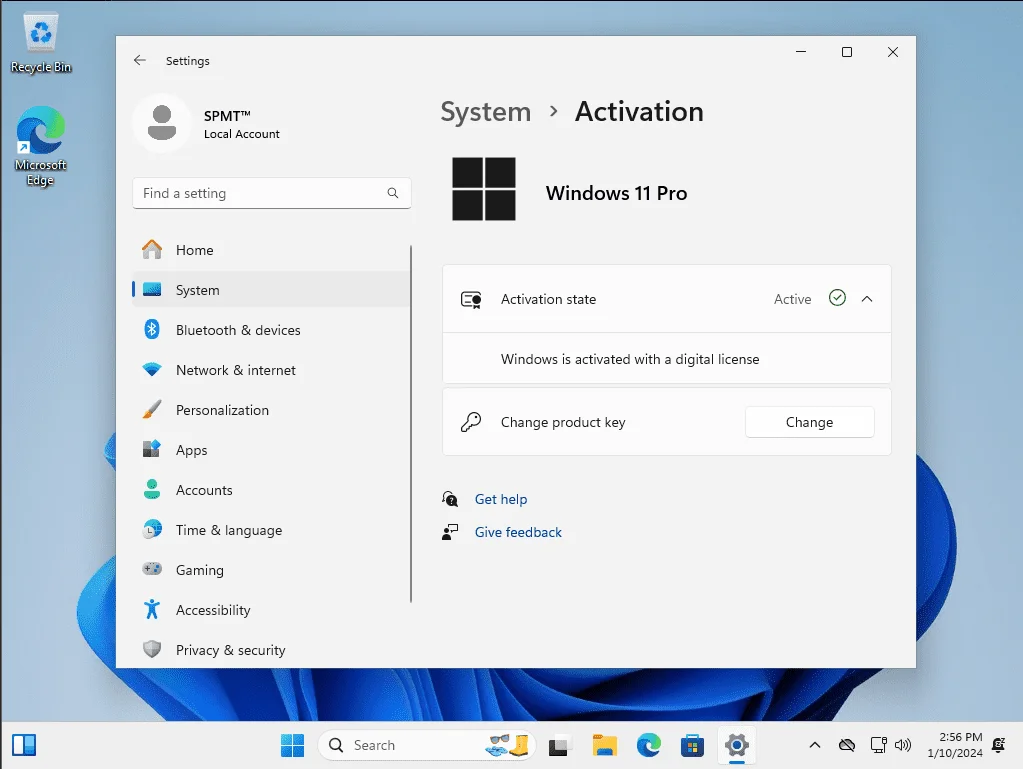This screenshot has height=769, width=1023.
Task: Open the notification bell in tray
Action: 998,745
